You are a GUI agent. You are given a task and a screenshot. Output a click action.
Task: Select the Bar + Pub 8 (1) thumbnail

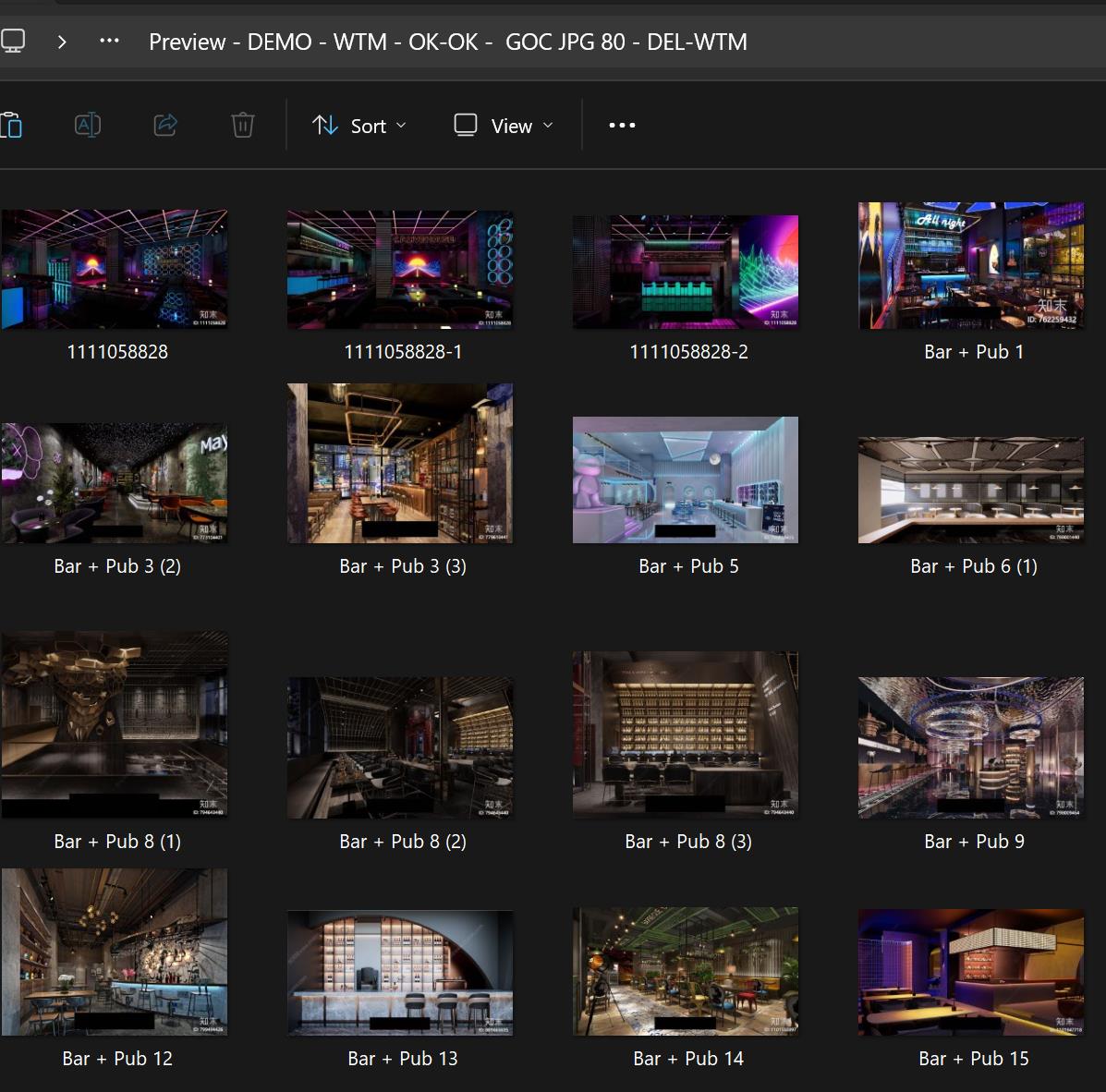(115, 724)
